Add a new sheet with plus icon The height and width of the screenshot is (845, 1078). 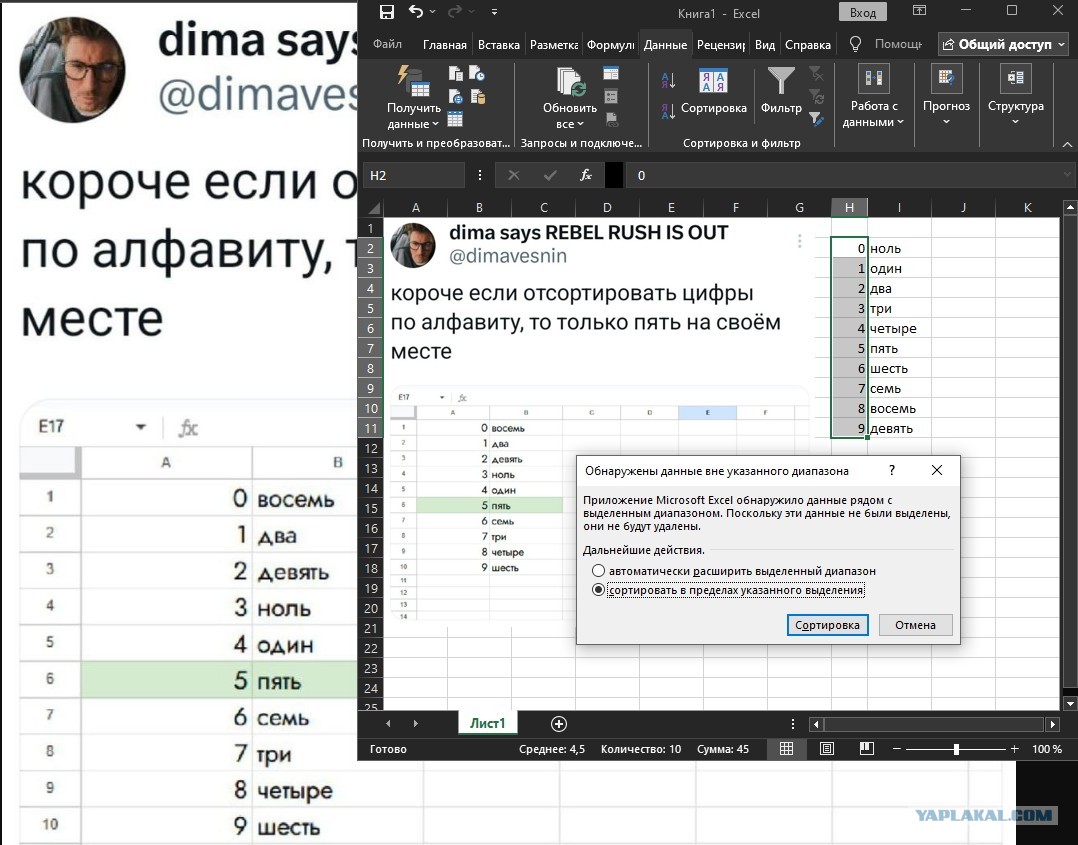559,723
